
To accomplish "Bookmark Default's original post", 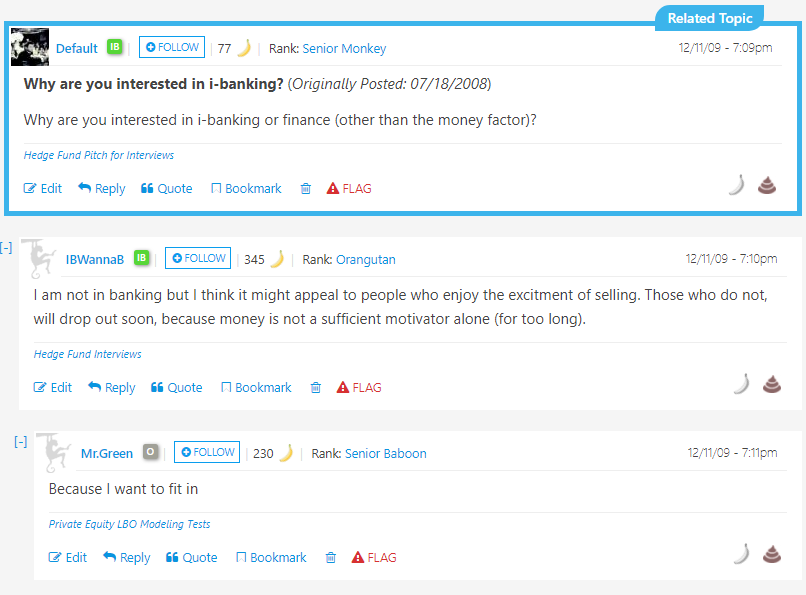I will pyautogui.click(x=246, y=189).
